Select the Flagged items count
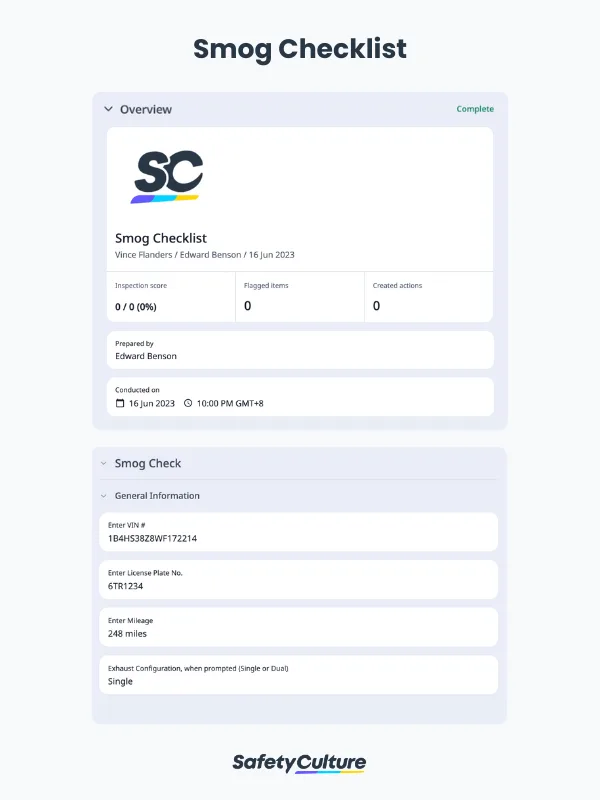 [248, 306]
